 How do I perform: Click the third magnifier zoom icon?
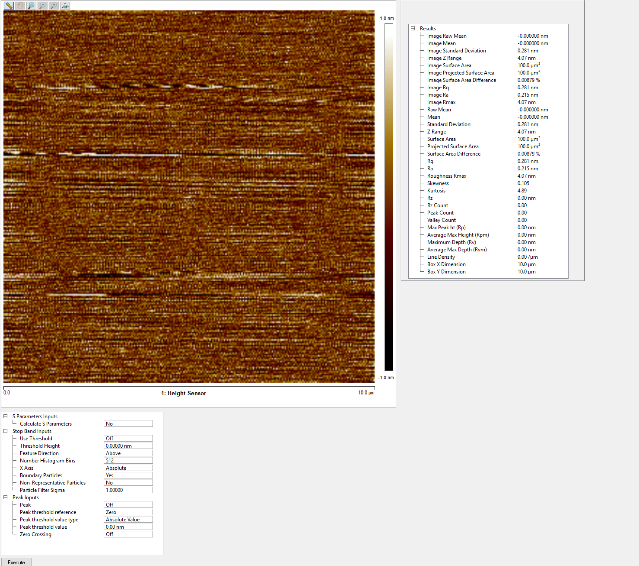[53, 6]
